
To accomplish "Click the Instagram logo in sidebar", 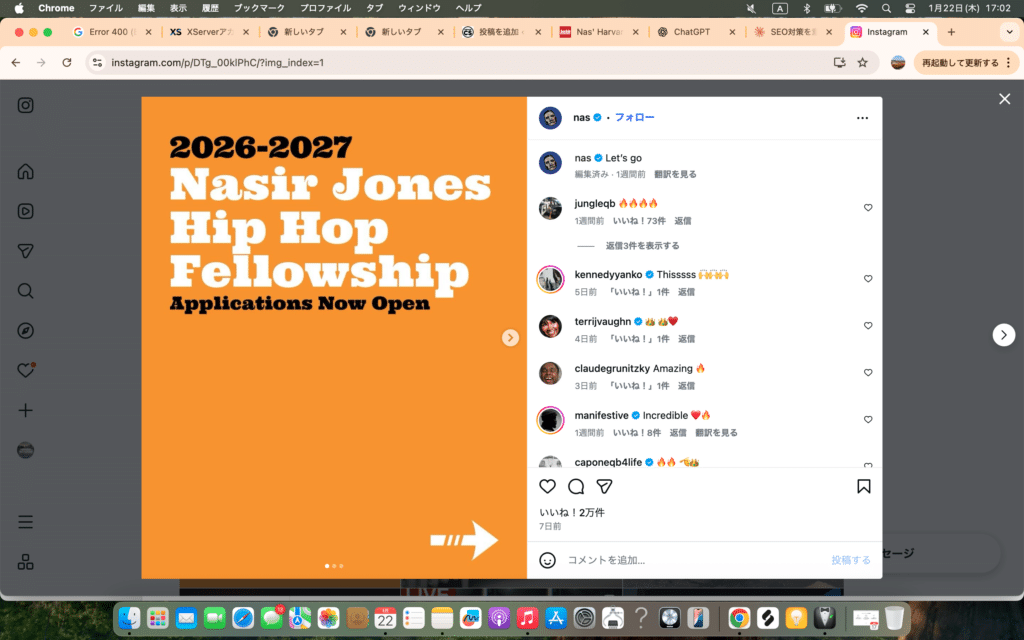I will [25, 105].
